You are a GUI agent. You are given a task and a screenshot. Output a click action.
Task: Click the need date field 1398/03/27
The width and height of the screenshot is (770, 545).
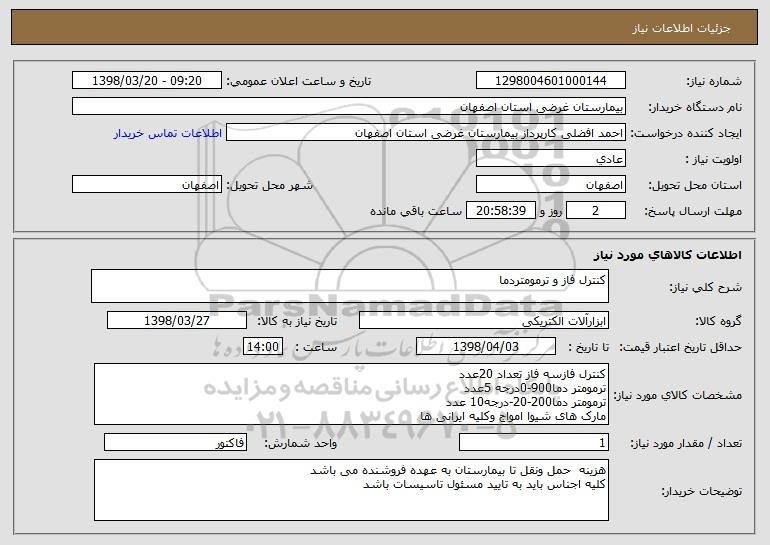click(177, 321)
